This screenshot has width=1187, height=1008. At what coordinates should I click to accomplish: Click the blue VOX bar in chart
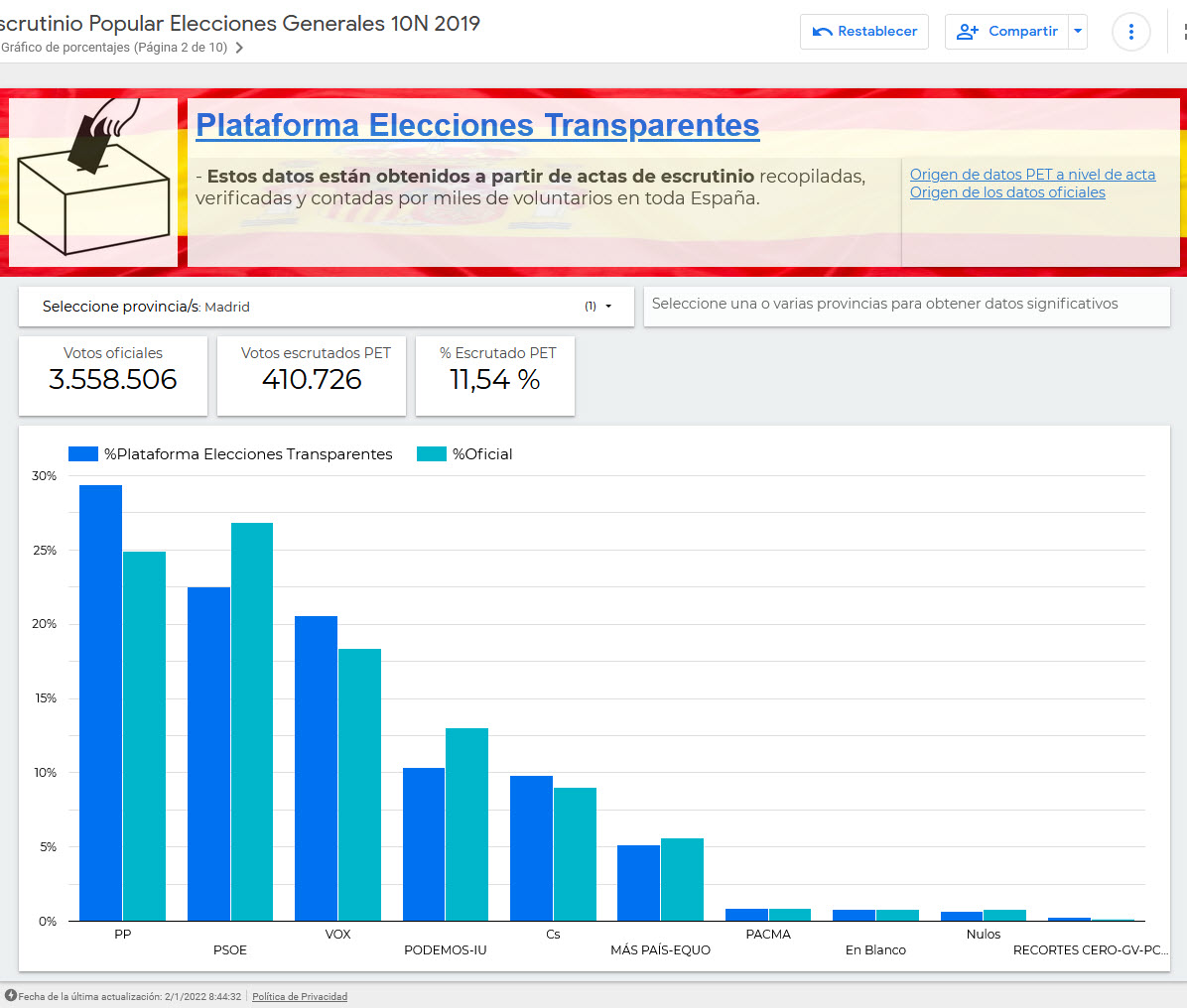316,768
